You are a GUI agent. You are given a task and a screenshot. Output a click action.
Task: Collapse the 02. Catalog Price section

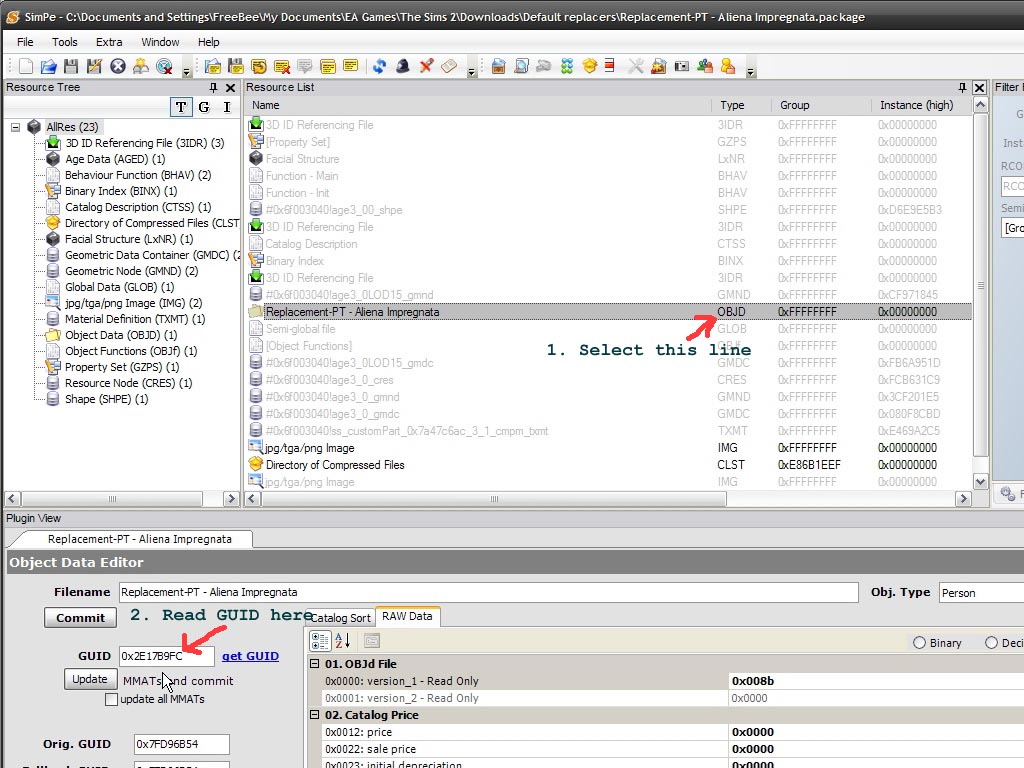click(x=314, y=715)
